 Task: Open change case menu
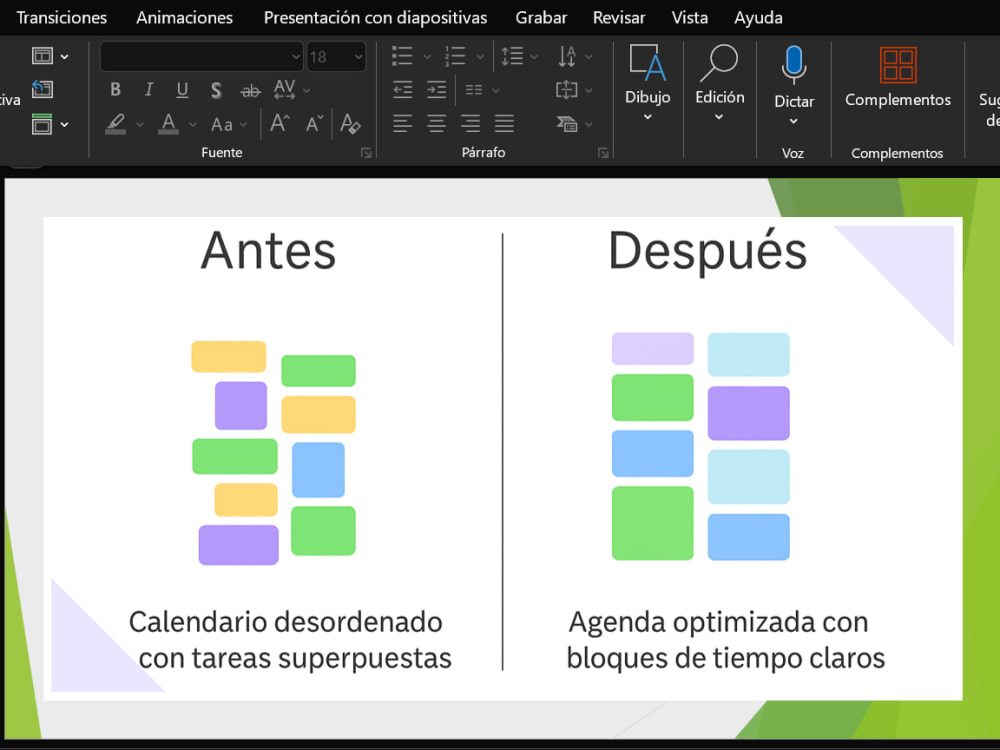pyautogui.click(x=228, y=124)
